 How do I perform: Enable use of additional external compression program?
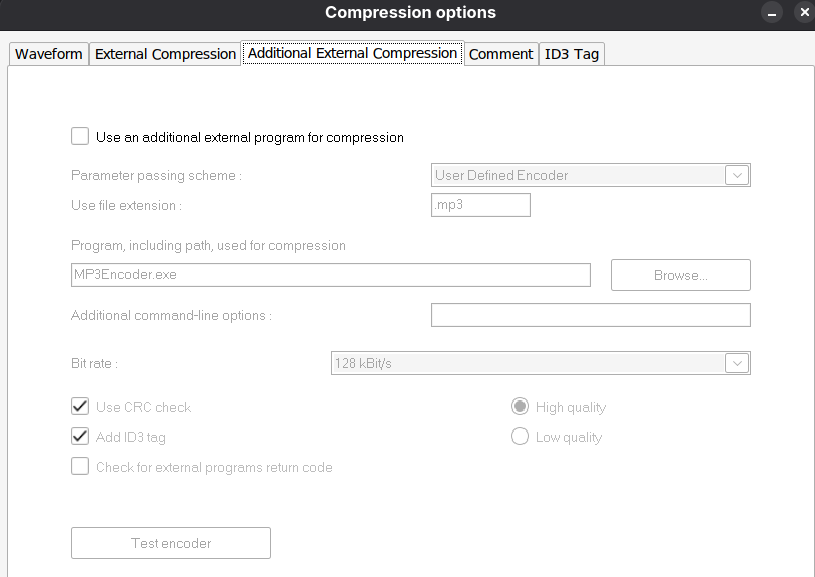coord(80,137)
